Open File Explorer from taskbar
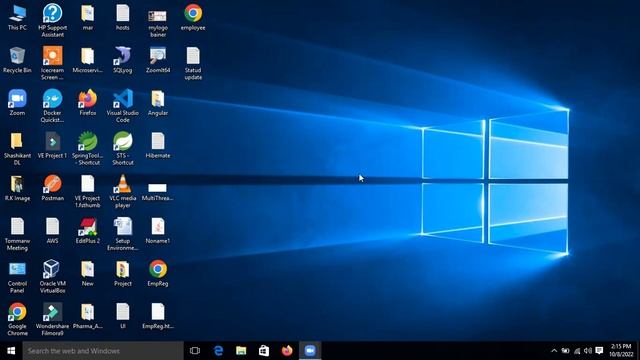Viewport: 640px width, 360px height. click(x=241, y=351)
